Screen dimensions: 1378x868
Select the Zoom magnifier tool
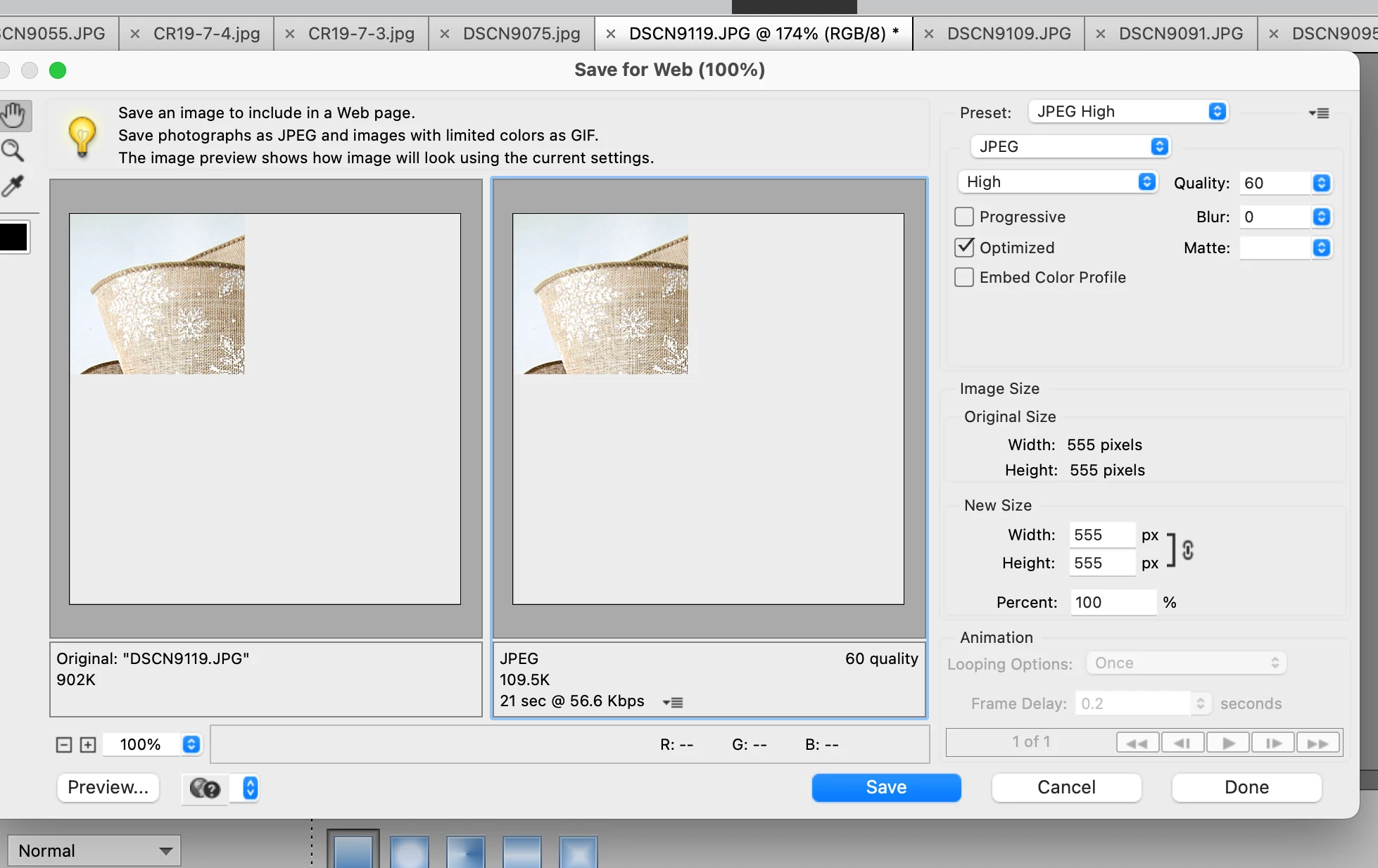pyautogui.click(x=13, y=150)
